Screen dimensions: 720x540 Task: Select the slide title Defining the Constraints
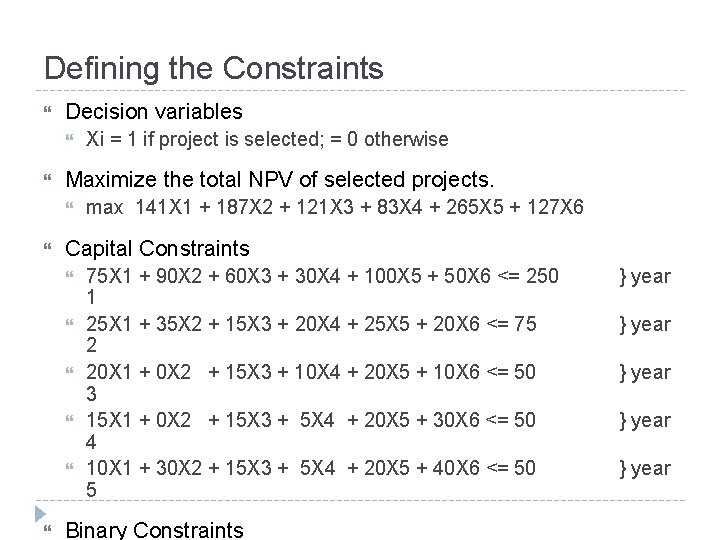[213, 68]
